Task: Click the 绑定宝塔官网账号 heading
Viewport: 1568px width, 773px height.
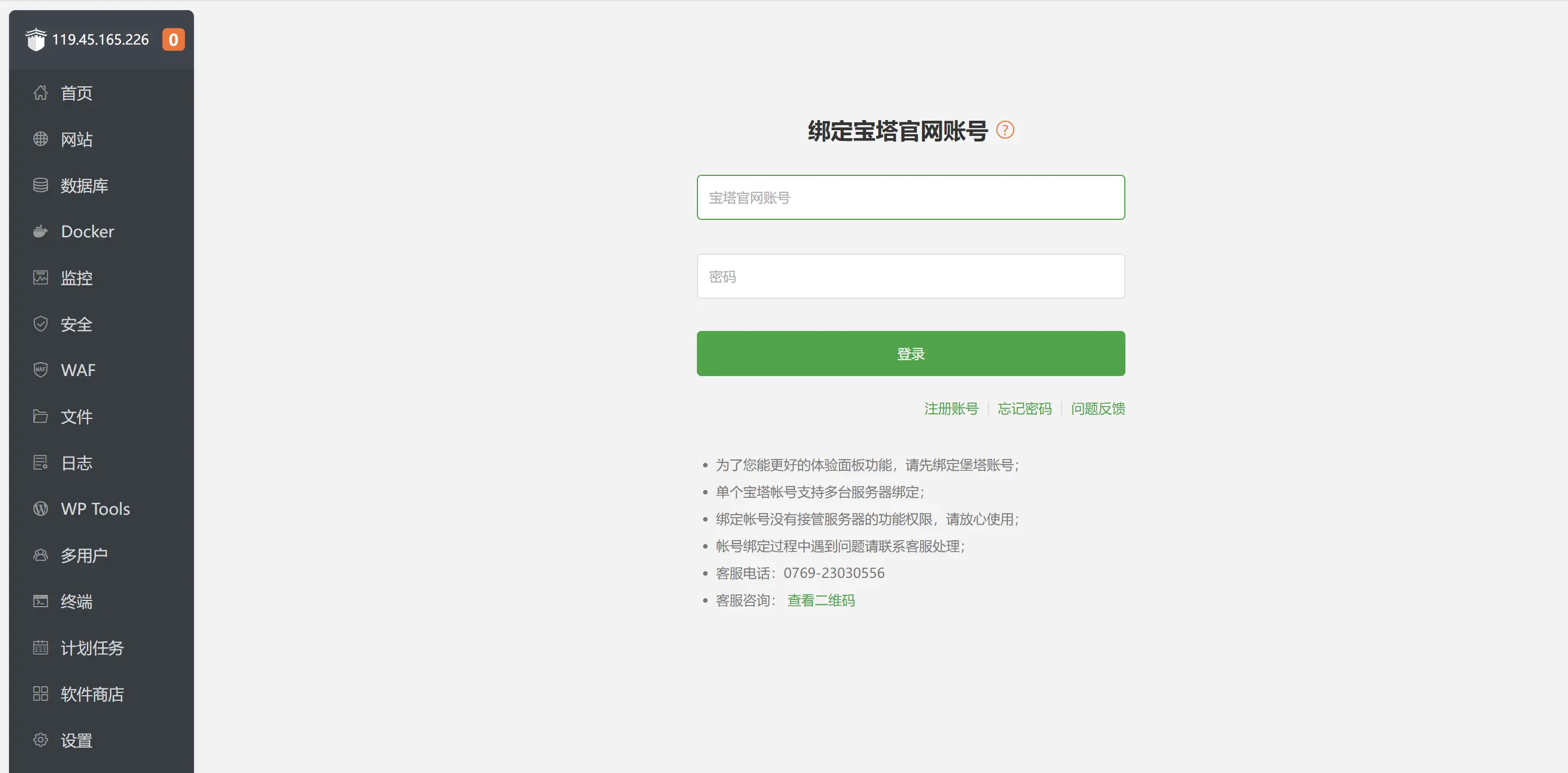Action: (898, 131)
